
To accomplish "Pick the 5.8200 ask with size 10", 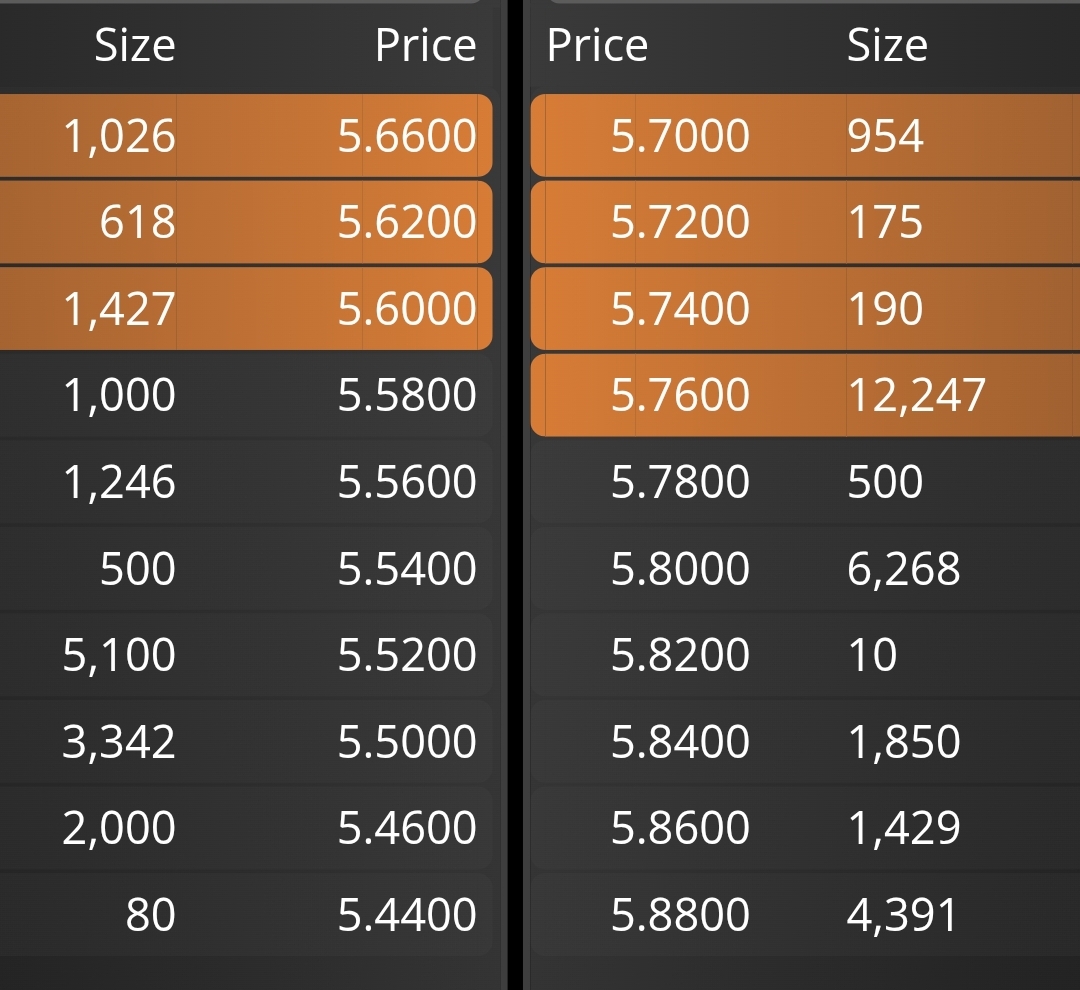I will point(805,654).
